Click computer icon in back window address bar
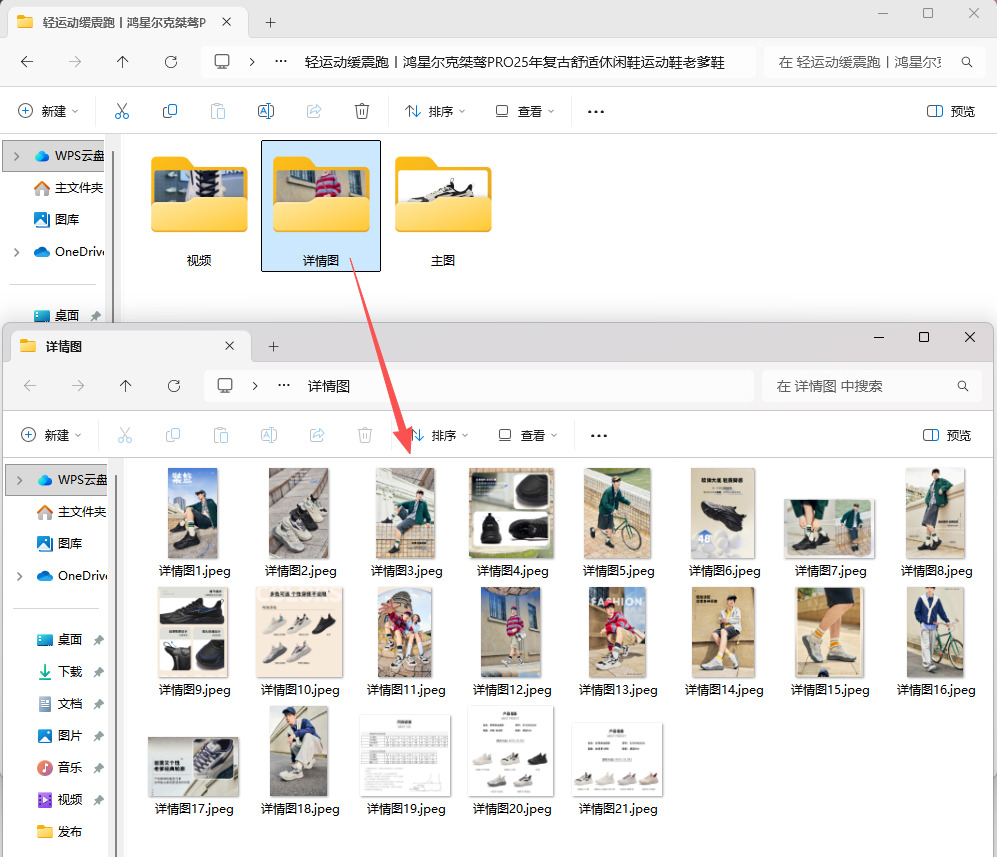Image resolution: width=997 pixels, height=857 pixels. [222, 62]
